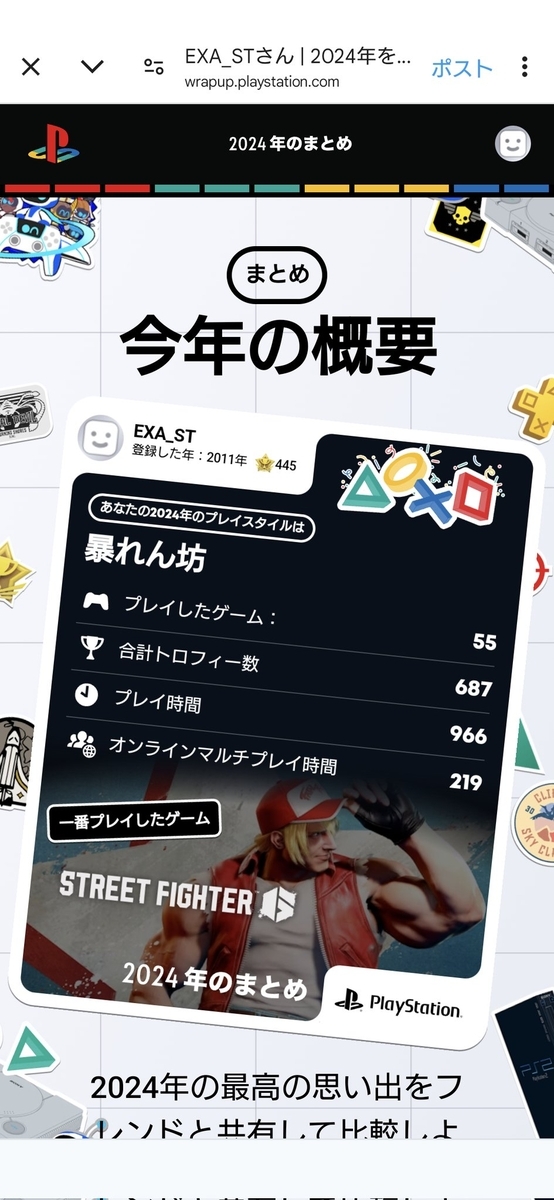Close the browser tab with the X icon
The height and width of the screenshot is (1200, 554).
31,67
